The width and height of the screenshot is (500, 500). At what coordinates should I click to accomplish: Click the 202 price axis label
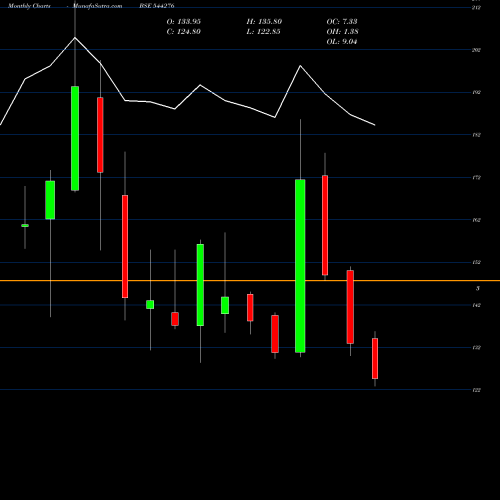[x=476, y=50]
